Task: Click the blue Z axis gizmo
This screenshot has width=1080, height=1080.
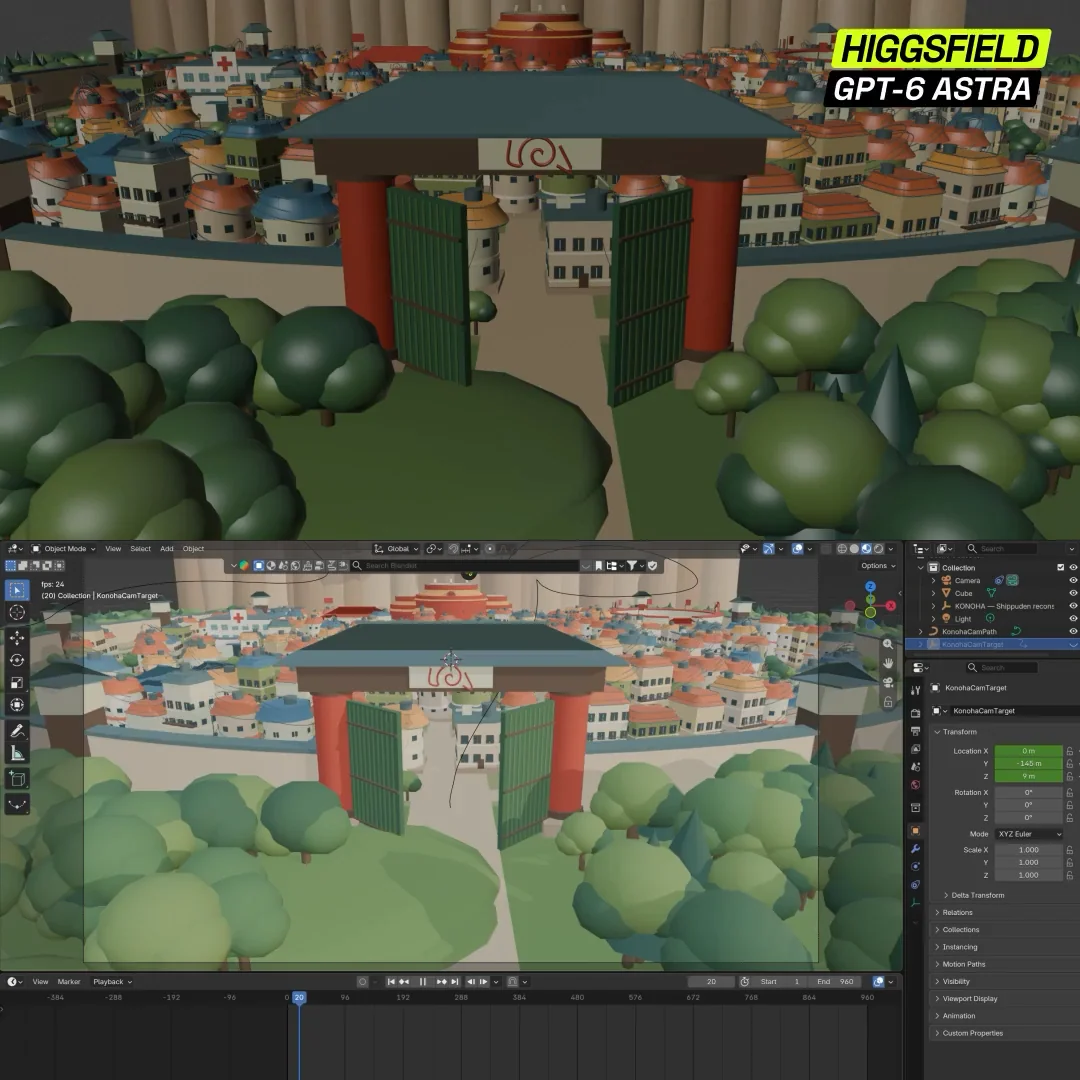Action: (x=871, y=587)
